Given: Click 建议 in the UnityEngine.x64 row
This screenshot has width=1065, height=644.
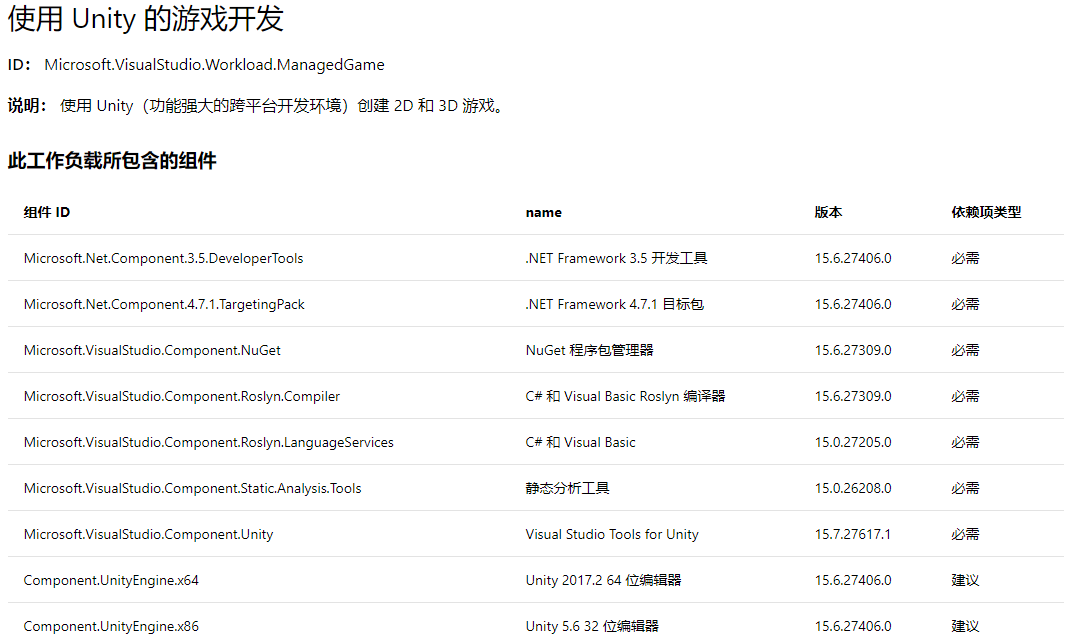Looking at the screenshot, I should pyautogui.click(x=965, y=580).
